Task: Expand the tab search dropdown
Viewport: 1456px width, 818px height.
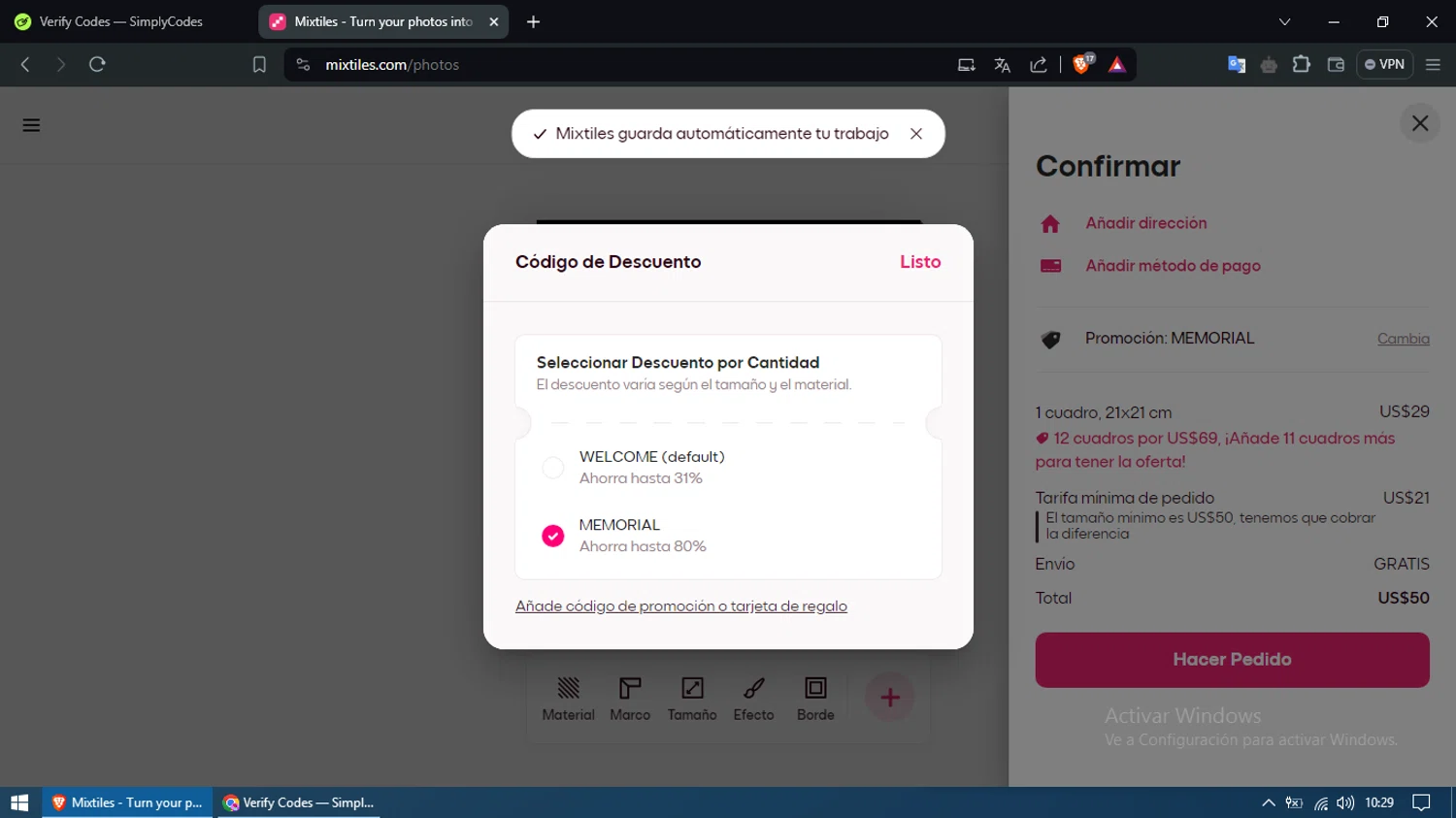Action: pos(1284,21)
